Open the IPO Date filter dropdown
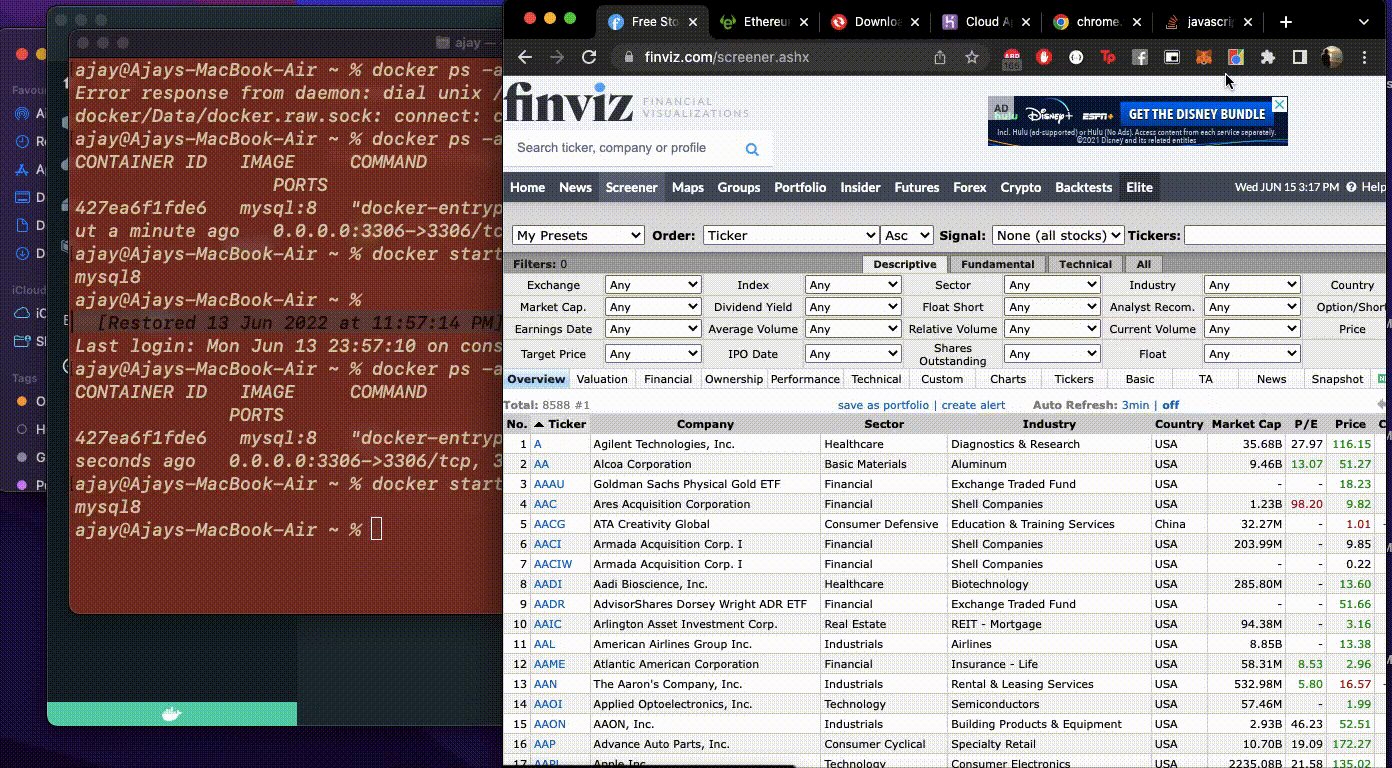The width and height of the screenshot is (1392, 768). tap(852, 354)
